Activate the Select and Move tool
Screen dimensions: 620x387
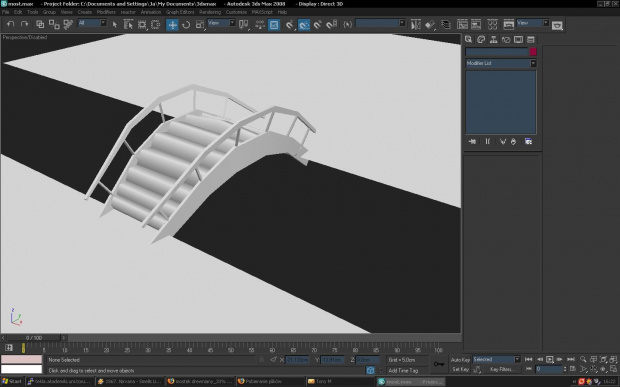(x=172, y=25)
